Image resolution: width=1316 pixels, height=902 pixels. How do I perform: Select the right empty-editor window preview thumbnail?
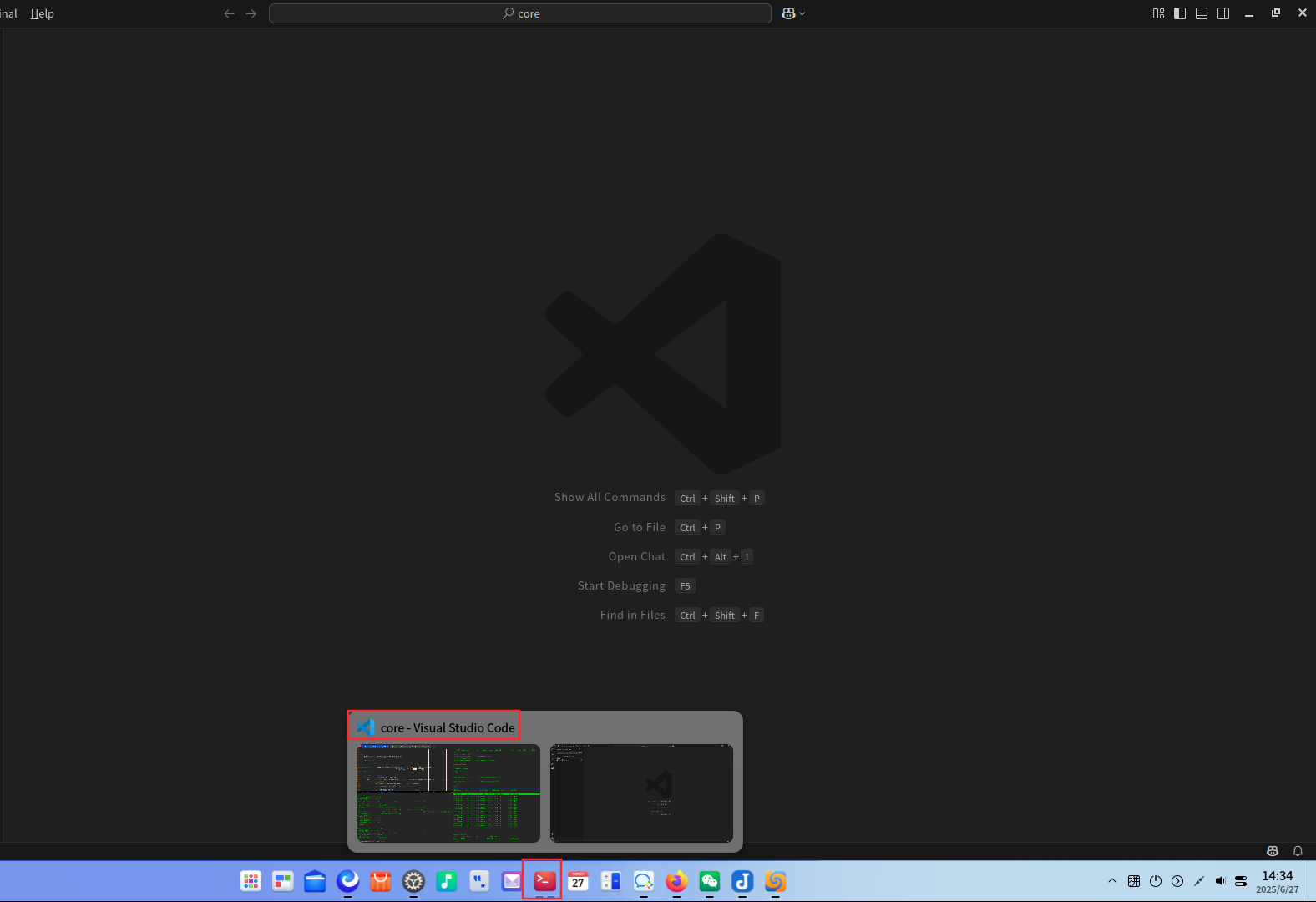641,793
